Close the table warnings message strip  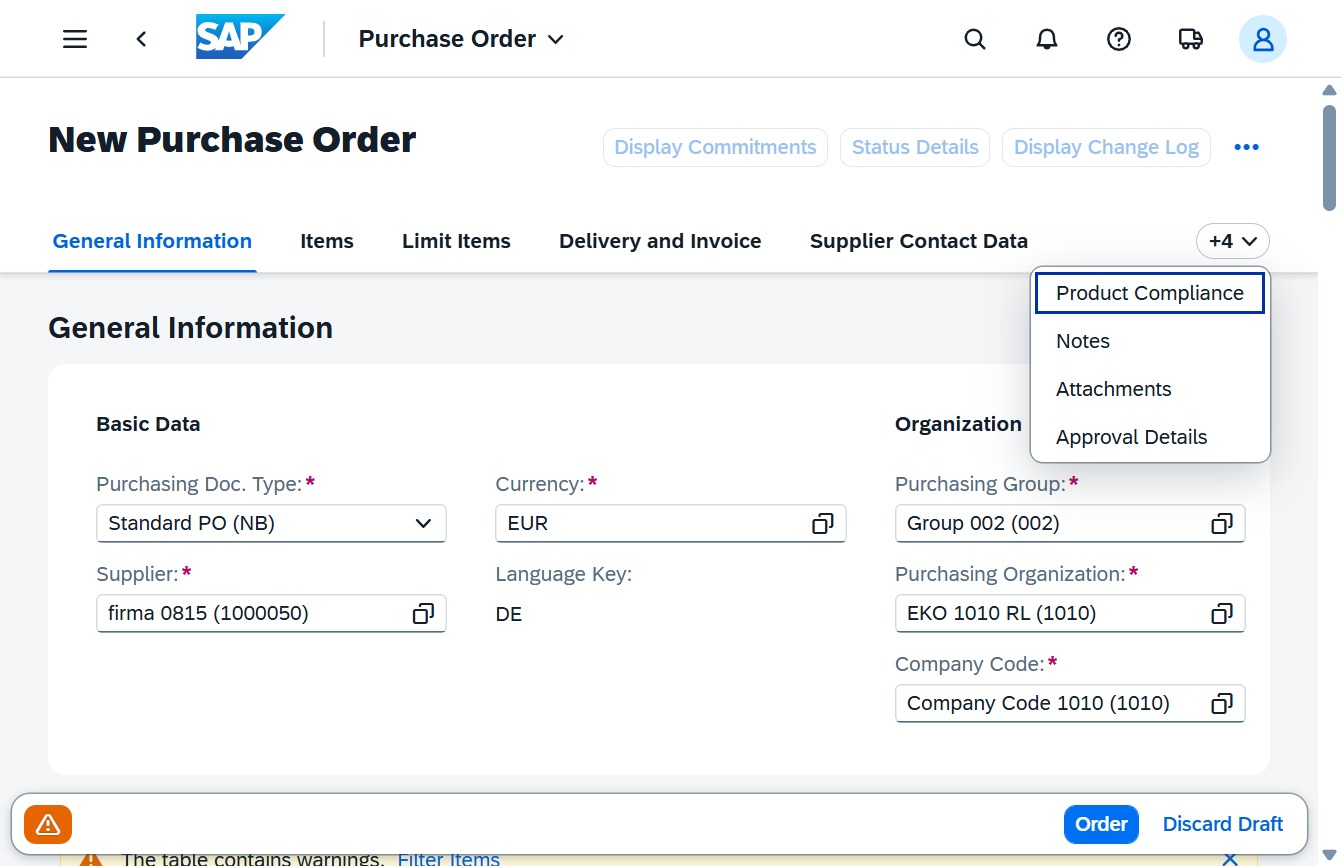pyautogui.click(x=1230, y=858)
